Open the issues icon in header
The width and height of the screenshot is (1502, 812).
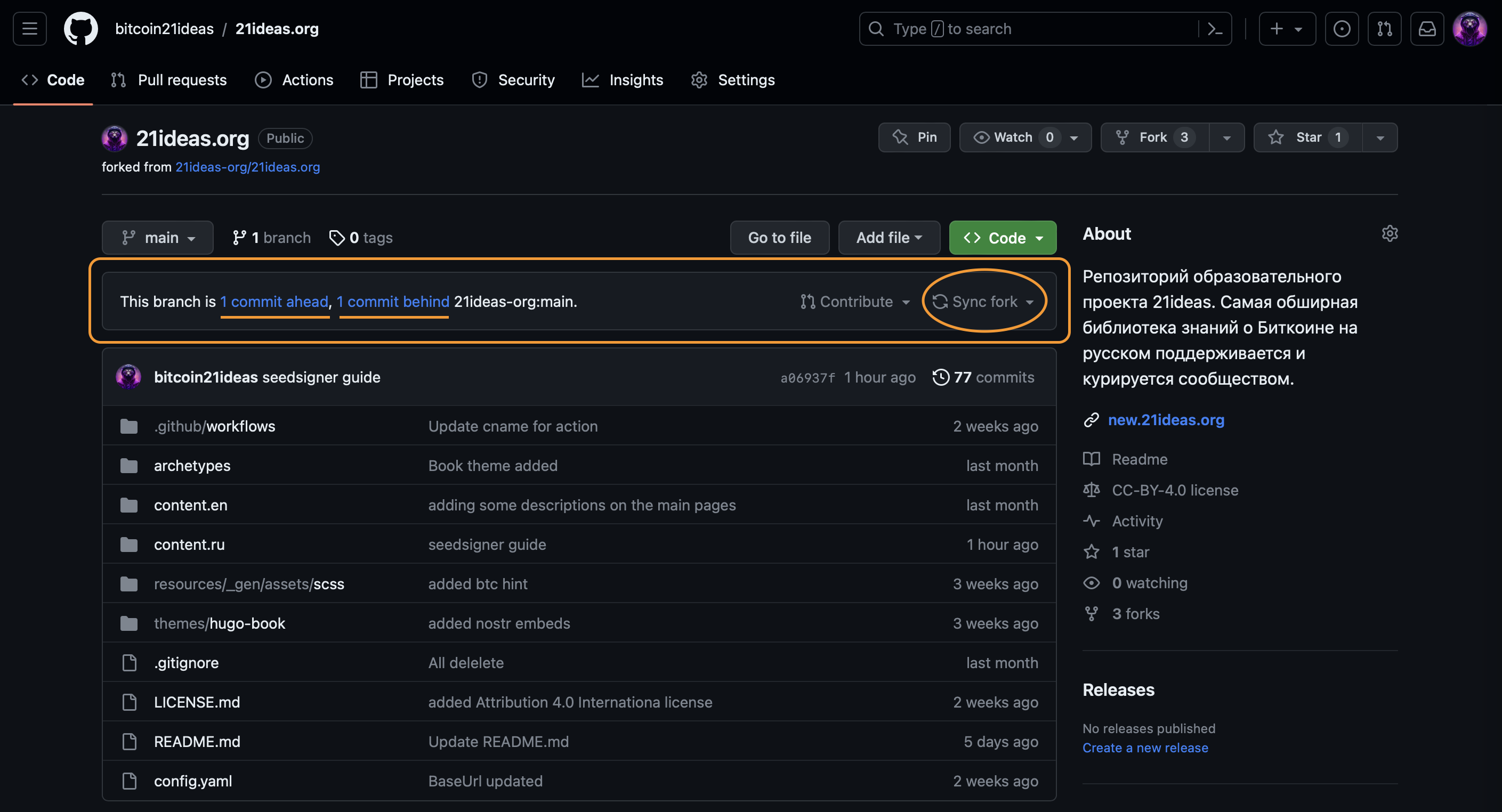click(x=1341, y=29)
